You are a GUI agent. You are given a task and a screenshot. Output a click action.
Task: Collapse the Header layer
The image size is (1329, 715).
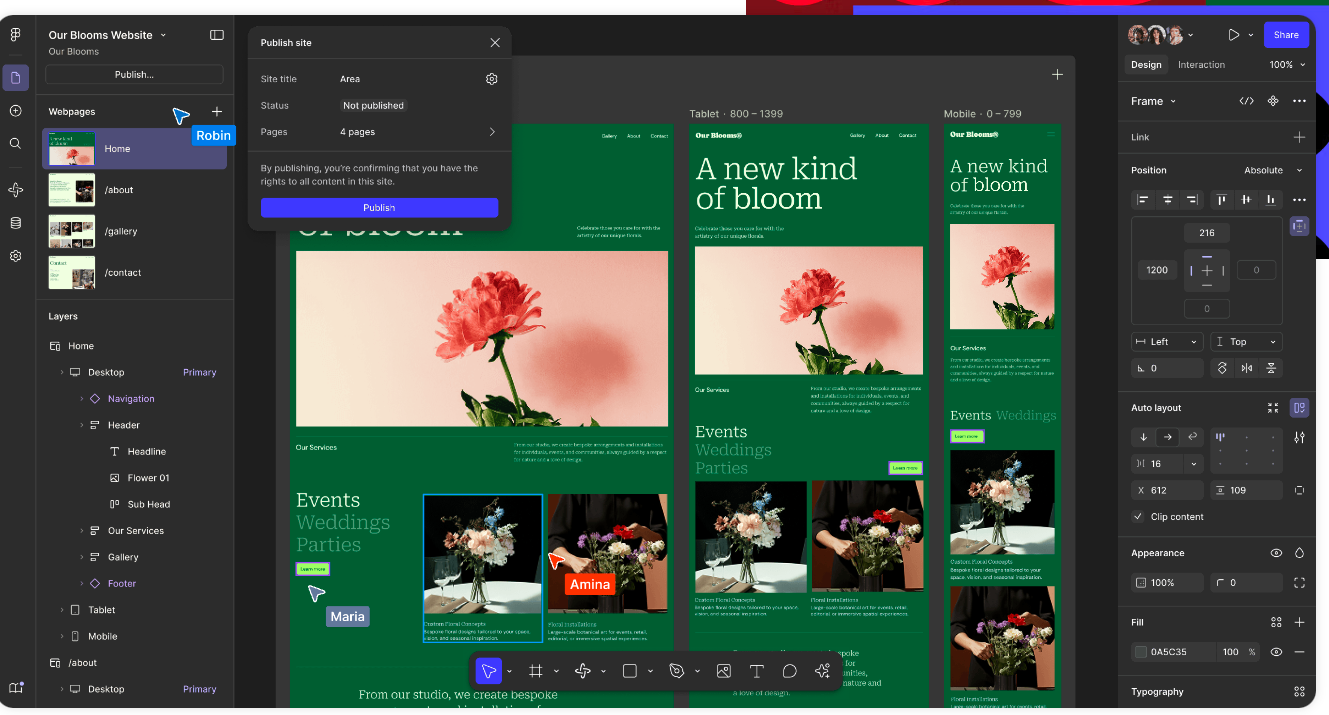tap(82, 425)
